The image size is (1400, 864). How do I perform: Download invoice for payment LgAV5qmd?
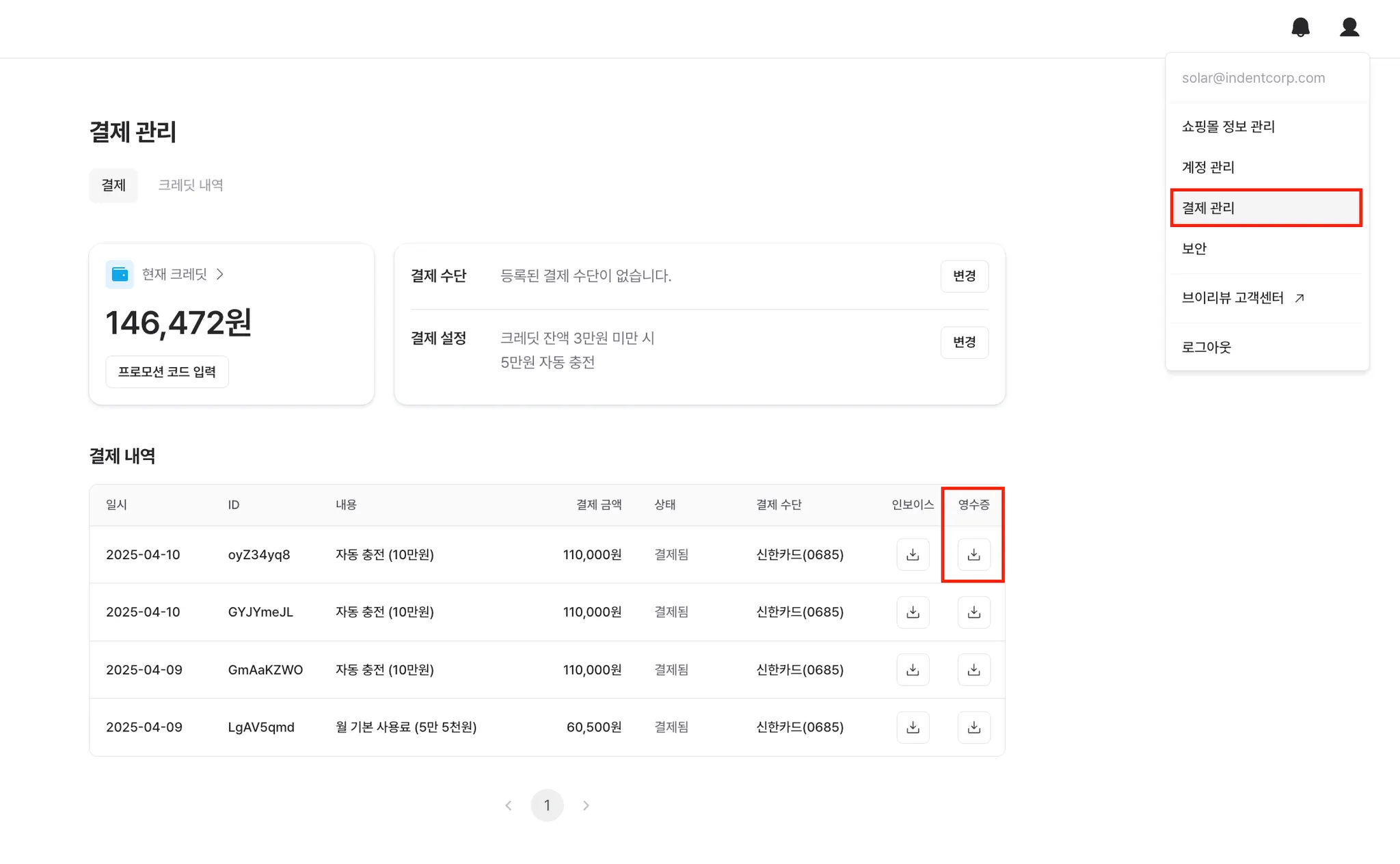coord(913,727)
